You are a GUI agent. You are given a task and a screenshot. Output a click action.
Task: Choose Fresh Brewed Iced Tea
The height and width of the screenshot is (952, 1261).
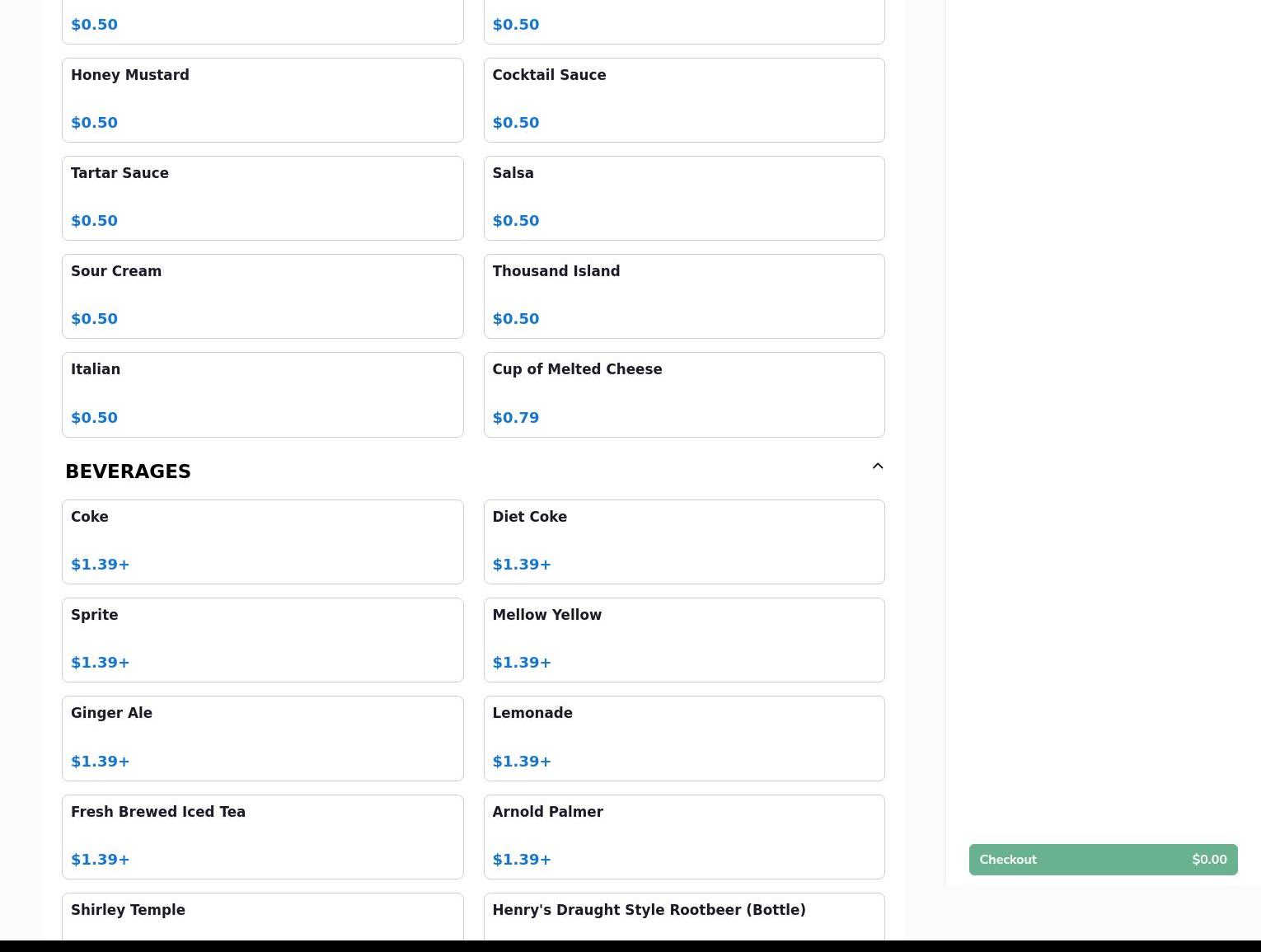(263, 837)
